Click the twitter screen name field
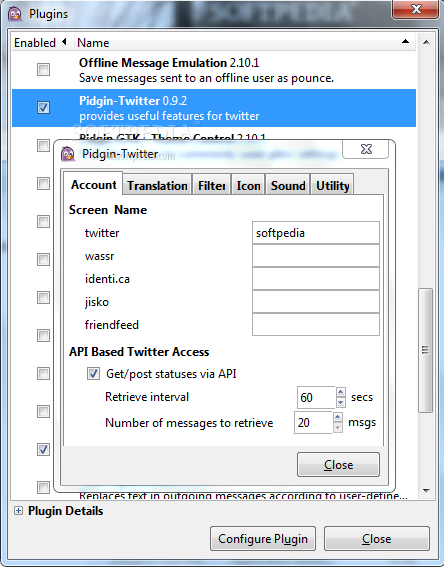The image size is (444, 567). (x=316, y=233)
